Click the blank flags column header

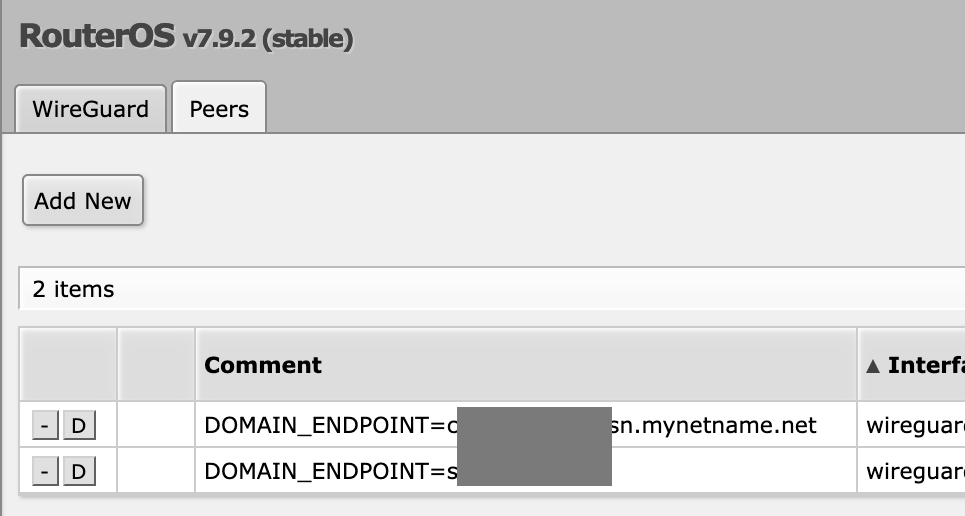156,365
